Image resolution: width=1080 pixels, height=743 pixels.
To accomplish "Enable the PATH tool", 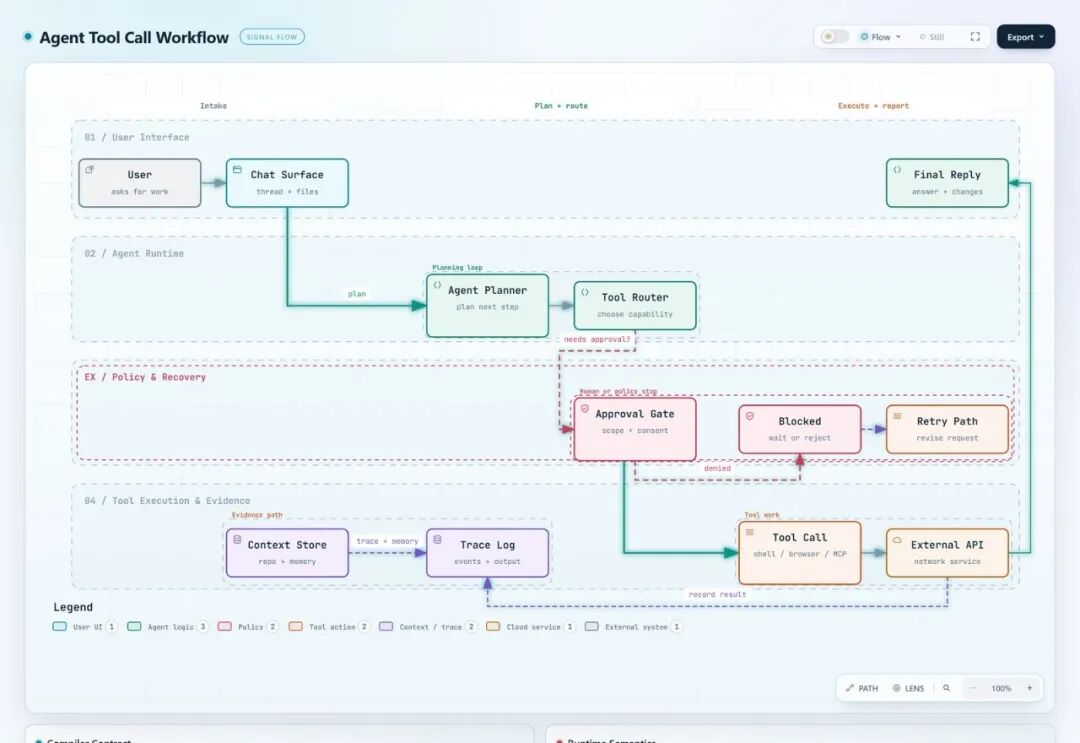I will pos(862,688).
